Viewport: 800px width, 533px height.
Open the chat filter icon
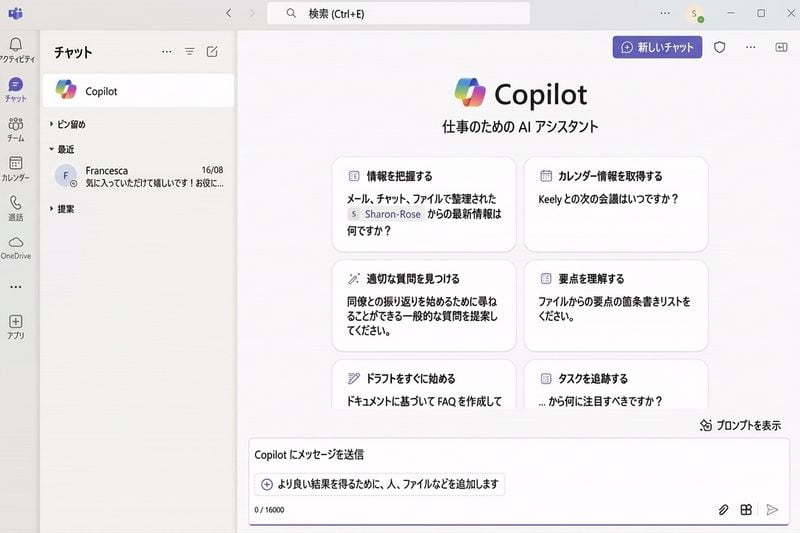(189, 52)
